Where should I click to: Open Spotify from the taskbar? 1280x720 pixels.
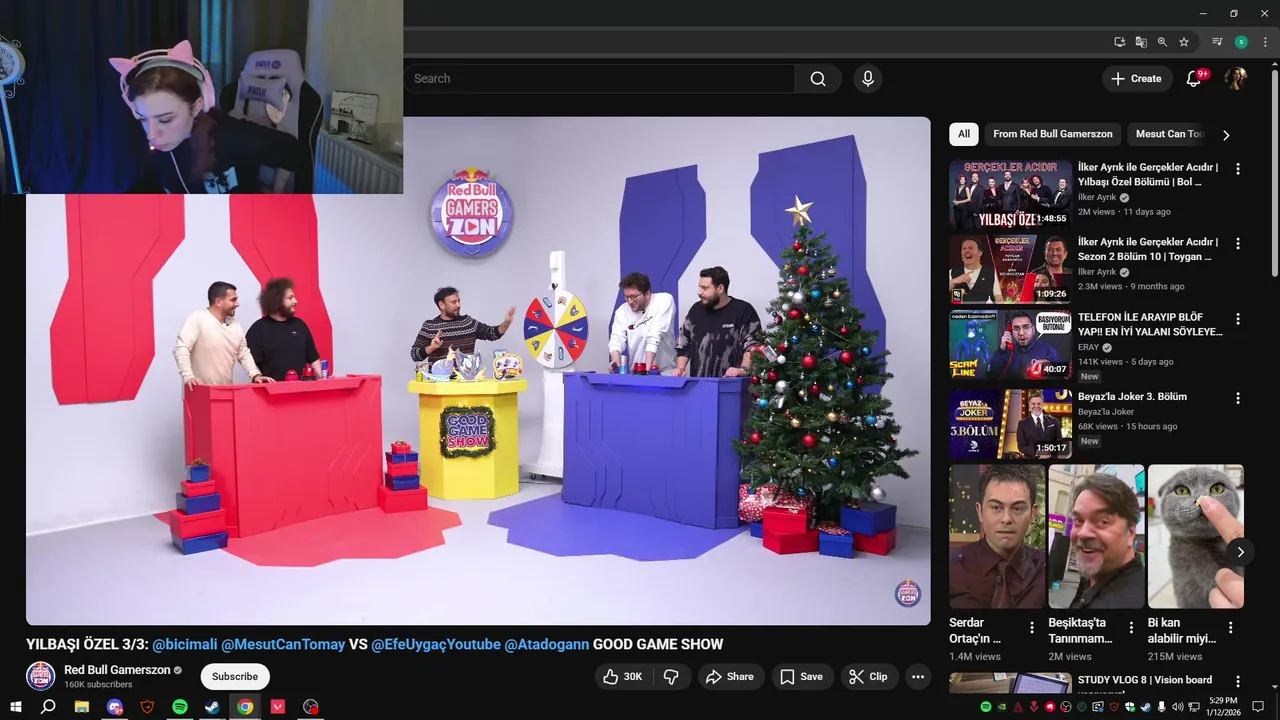coord(180,707)
